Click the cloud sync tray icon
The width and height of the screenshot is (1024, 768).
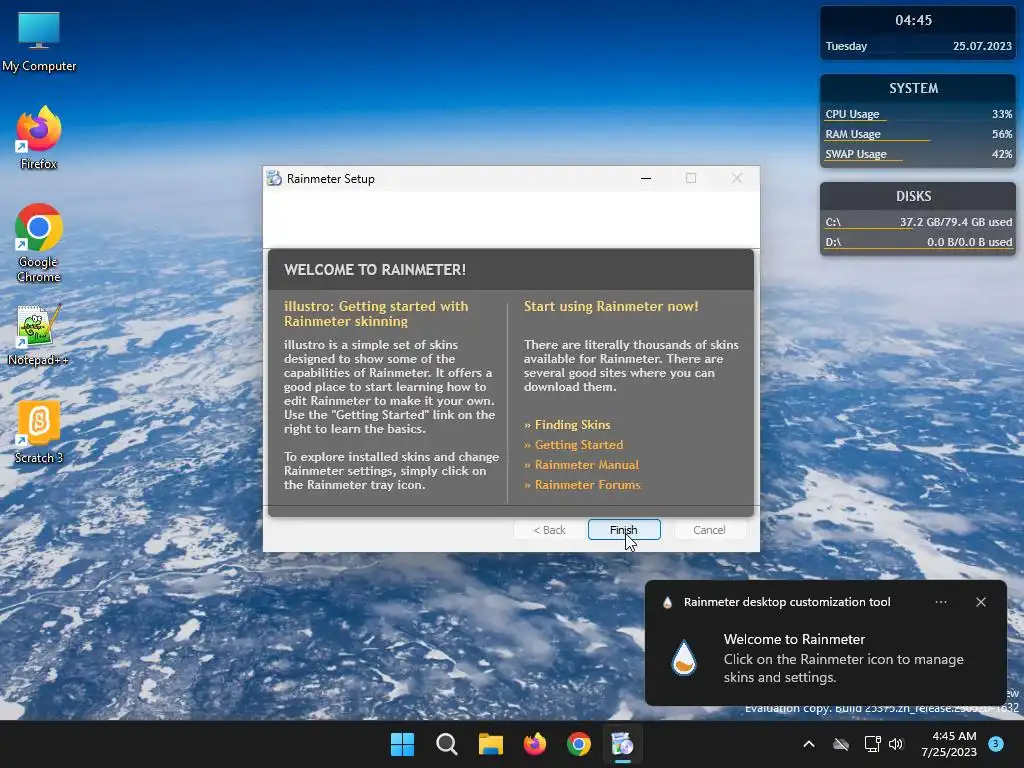point(841,744)
